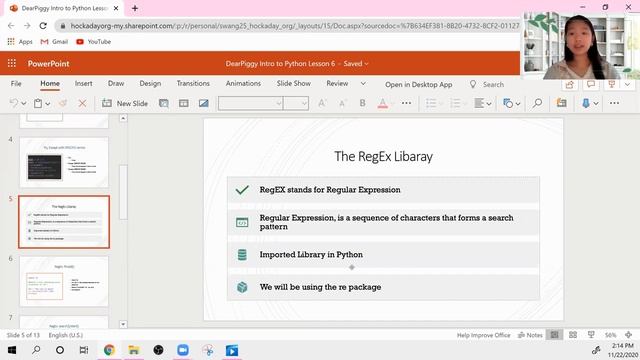Viewport: 640px width, 360px height.
Task: Click Open in Desktop App
Action: [x=418, y=84]
